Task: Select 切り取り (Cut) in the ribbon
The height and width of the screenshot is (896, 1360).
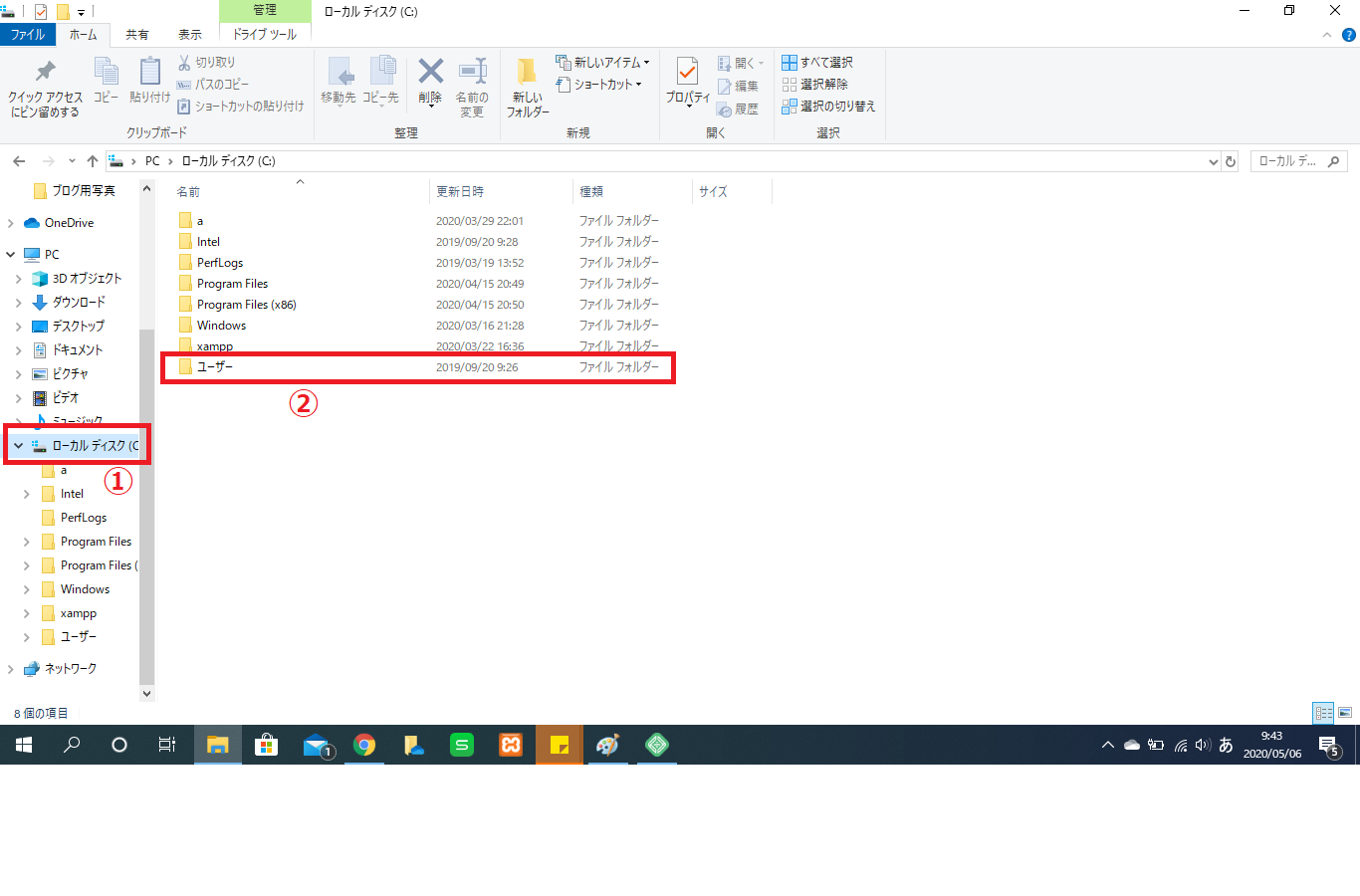Action: tap(206, 63)
